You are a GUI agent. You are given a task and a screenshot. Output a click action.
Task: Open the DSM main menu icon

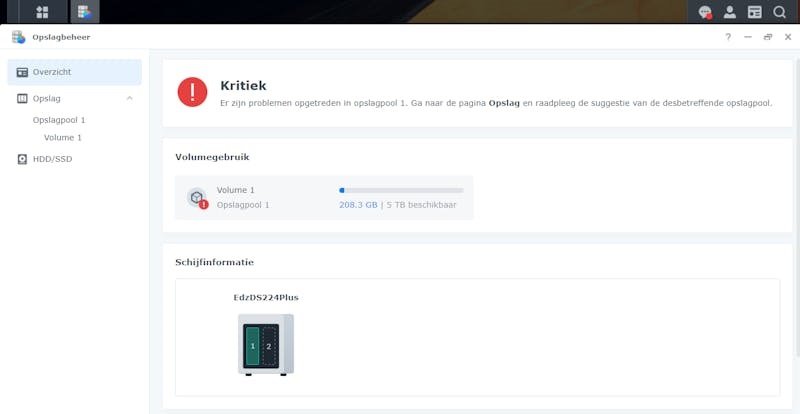[x=42, y=12]
